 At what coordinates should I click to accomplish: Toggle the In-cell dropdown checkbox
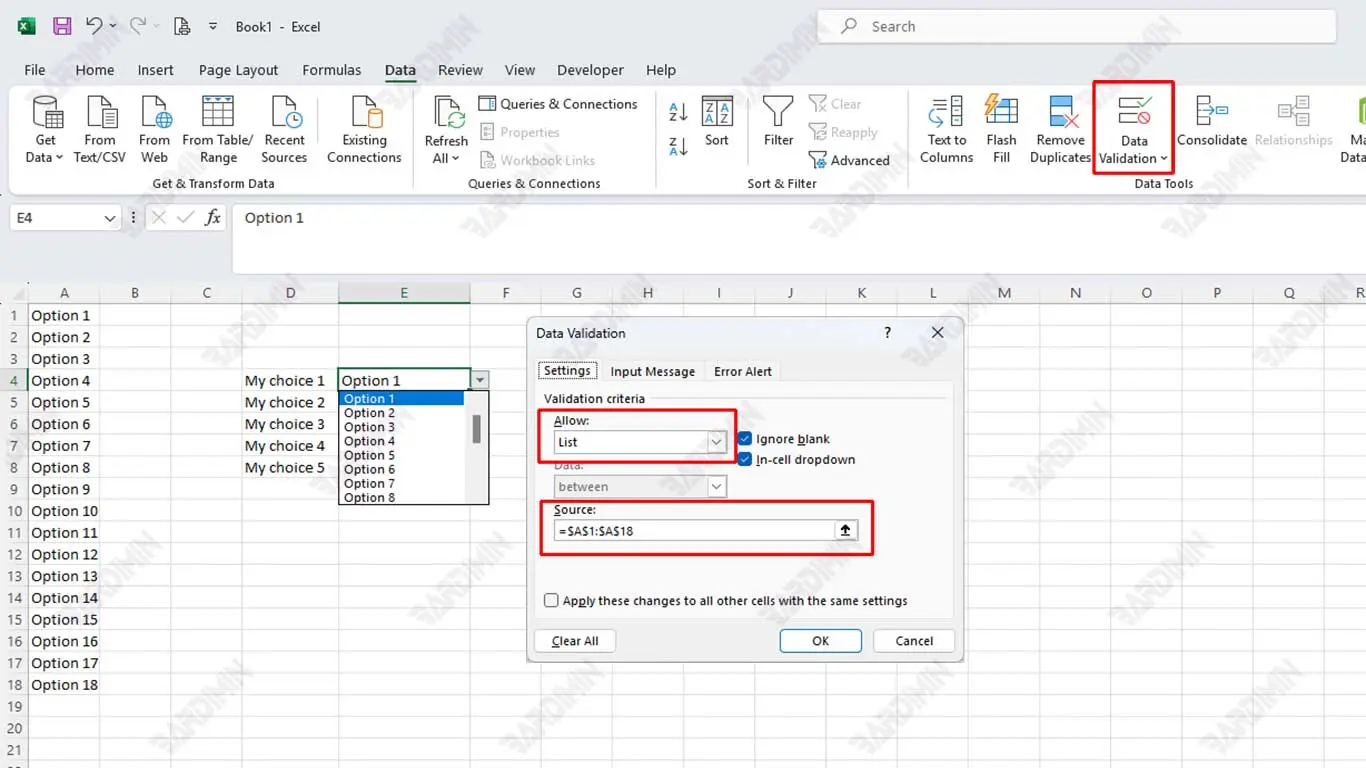tap(745, 460)
